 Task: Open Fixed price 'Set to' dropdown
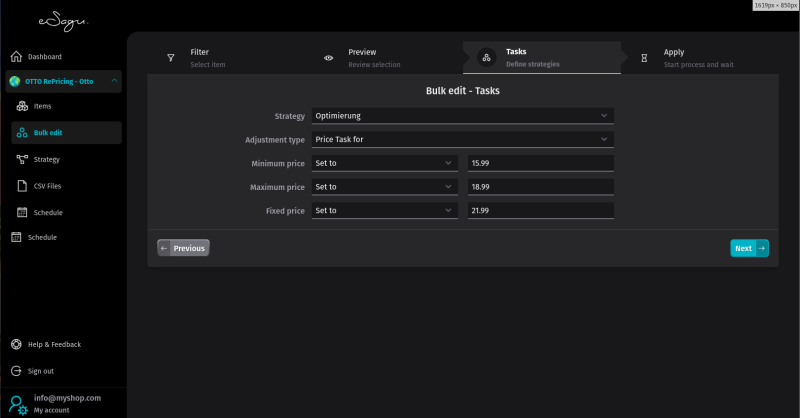click(384, 211)
